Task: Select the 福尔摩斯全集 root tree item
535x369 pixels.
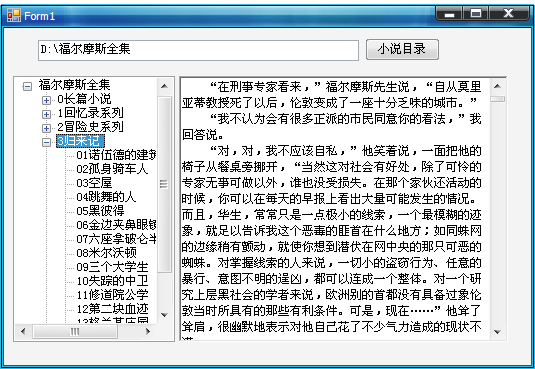Action: coord(74,85)
